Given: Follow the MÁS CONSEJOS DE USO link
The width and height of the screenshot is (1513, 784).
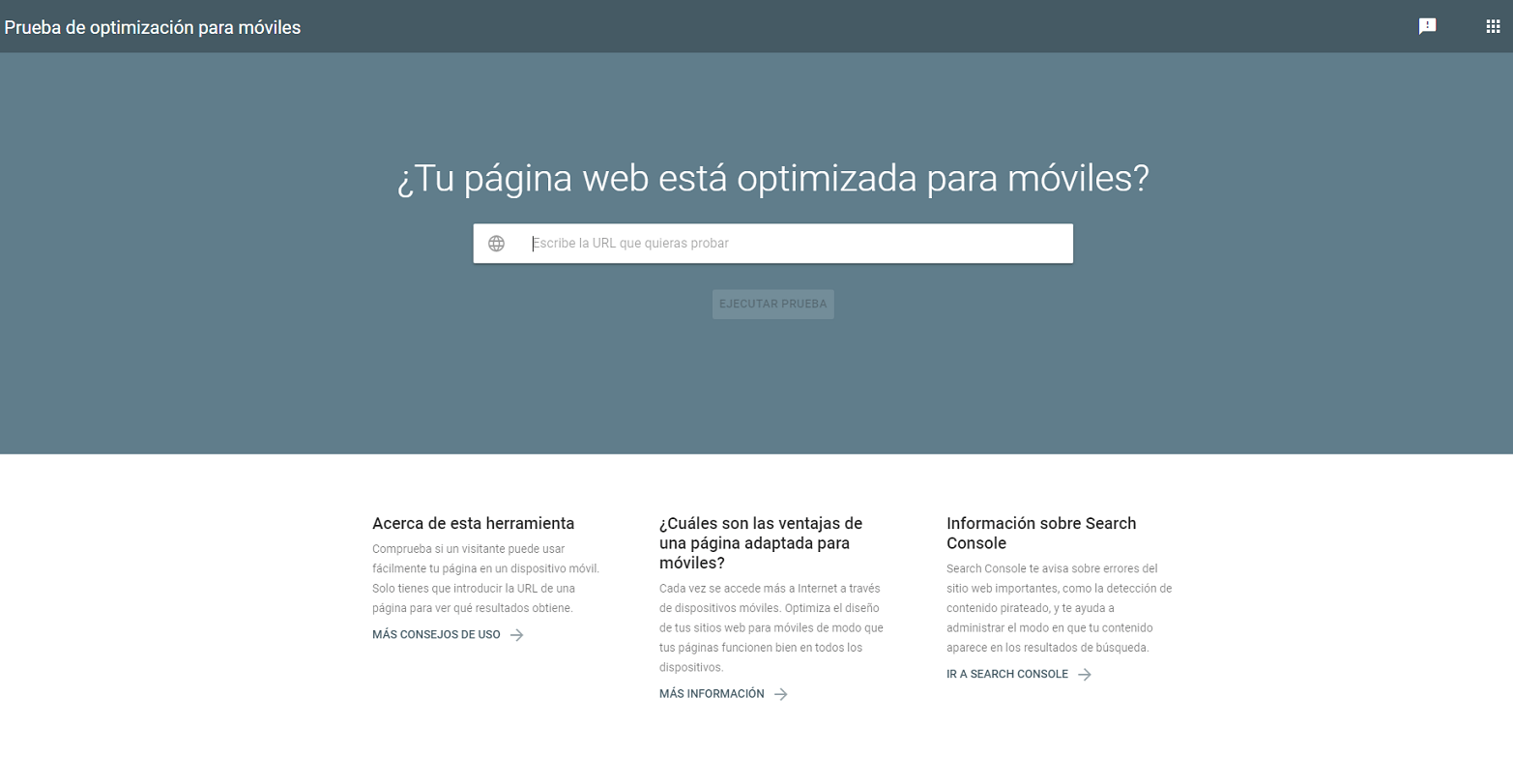Looking at the screenshot, I should (436, 635).
